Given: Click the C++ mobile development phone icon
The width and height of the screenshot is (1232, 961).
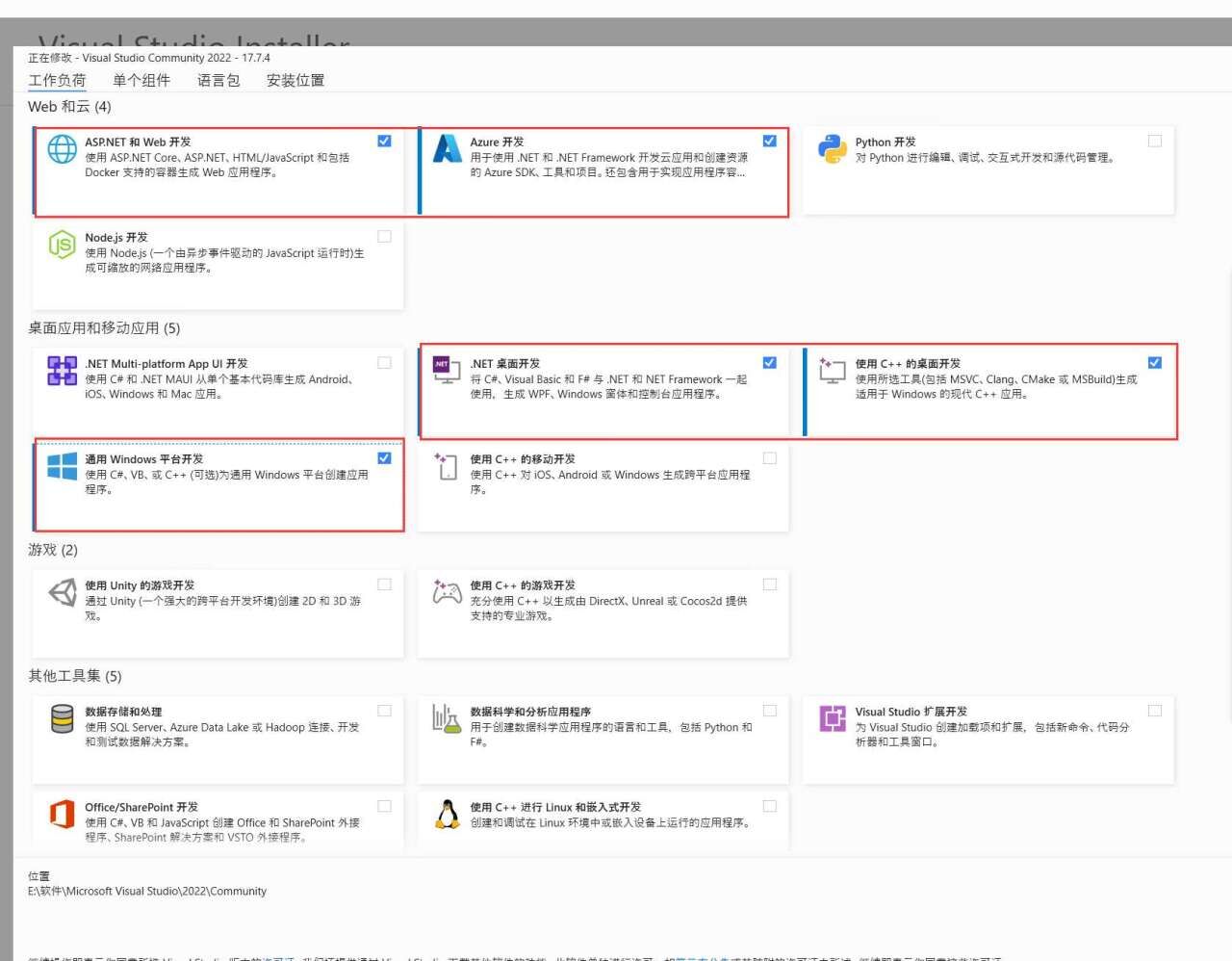Looking at the screenshot, I should pos(446,466).
